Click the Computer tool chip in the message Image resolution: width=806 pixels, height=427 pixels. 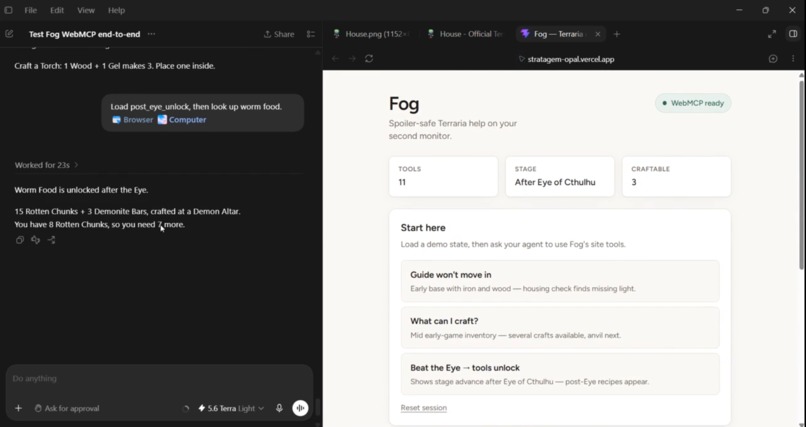182,120
